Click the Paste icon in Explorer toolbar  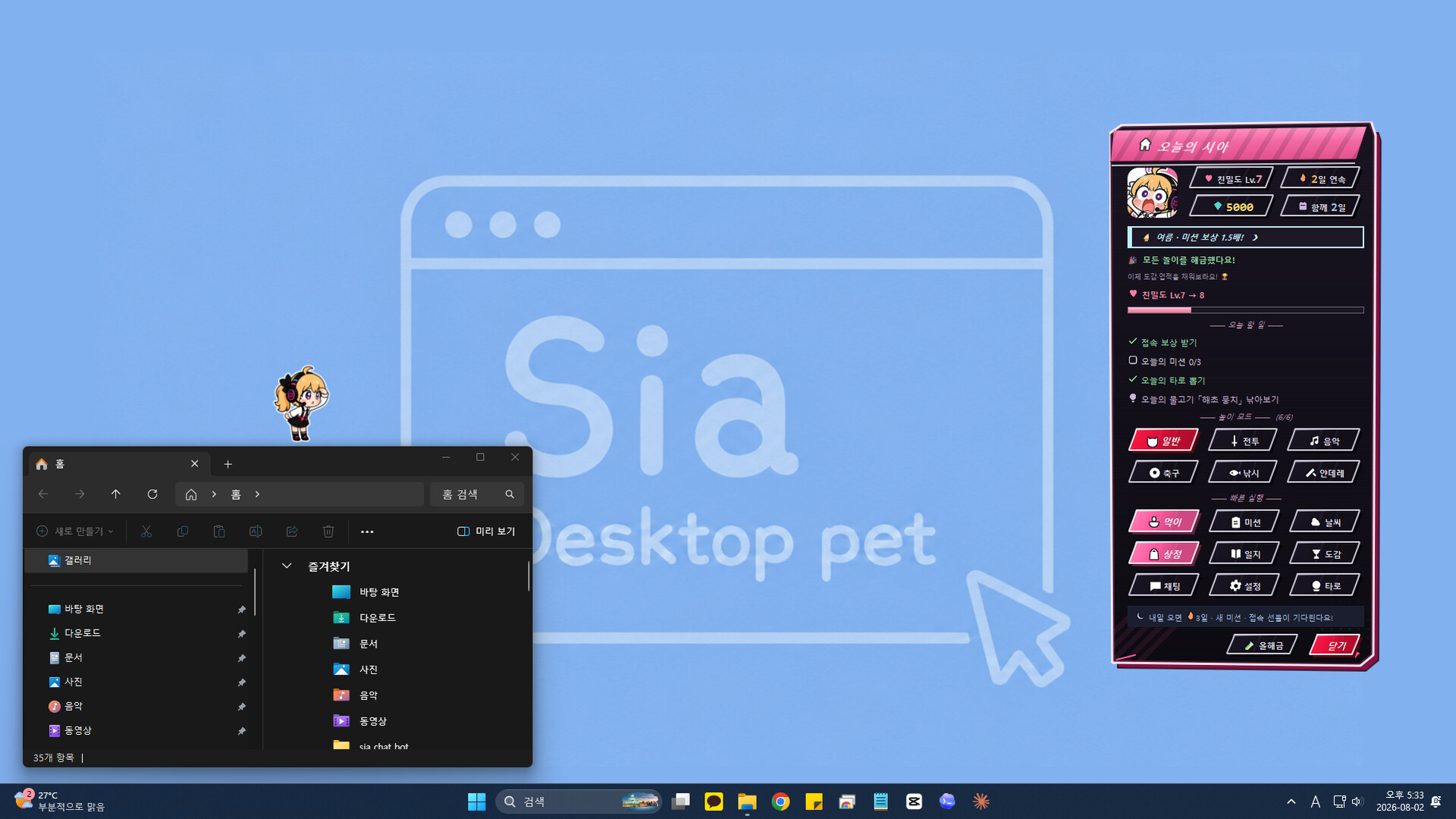coord(219,532)
